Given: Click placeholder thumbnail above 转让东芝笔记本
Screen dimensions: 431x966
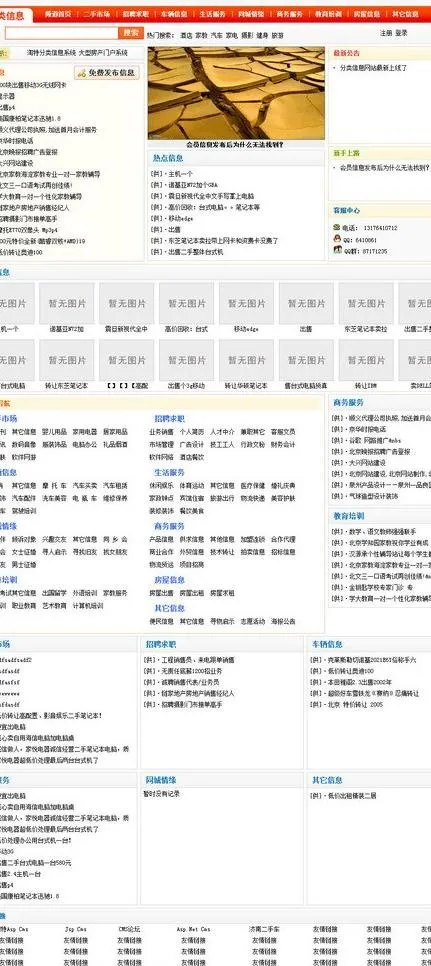Looking at the screenshot, I should (x=66, y=360).
